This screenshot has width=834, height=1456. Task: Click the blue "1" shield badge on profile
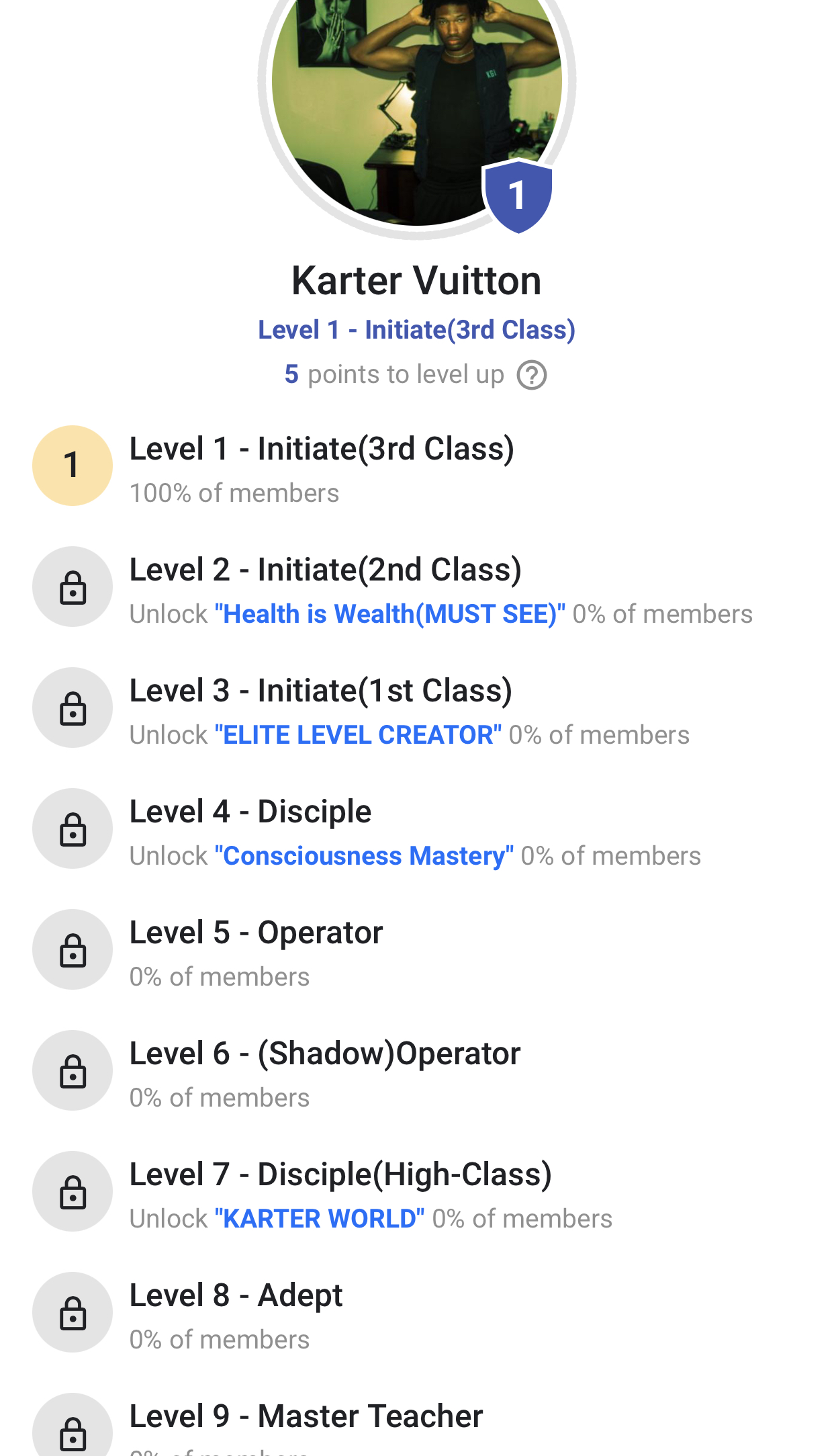pyautogui.click(x=518, y=195)
